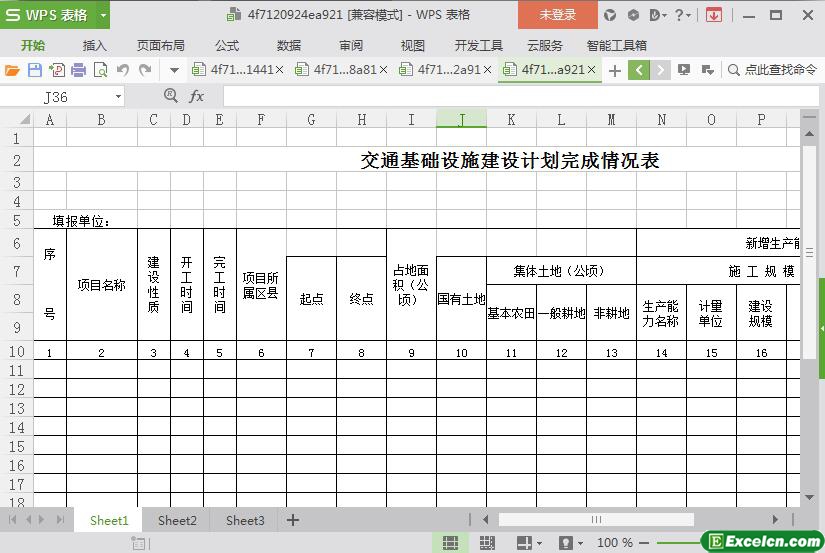
Task: Open the 开发工具 ribbon tab
Action: 479,46
